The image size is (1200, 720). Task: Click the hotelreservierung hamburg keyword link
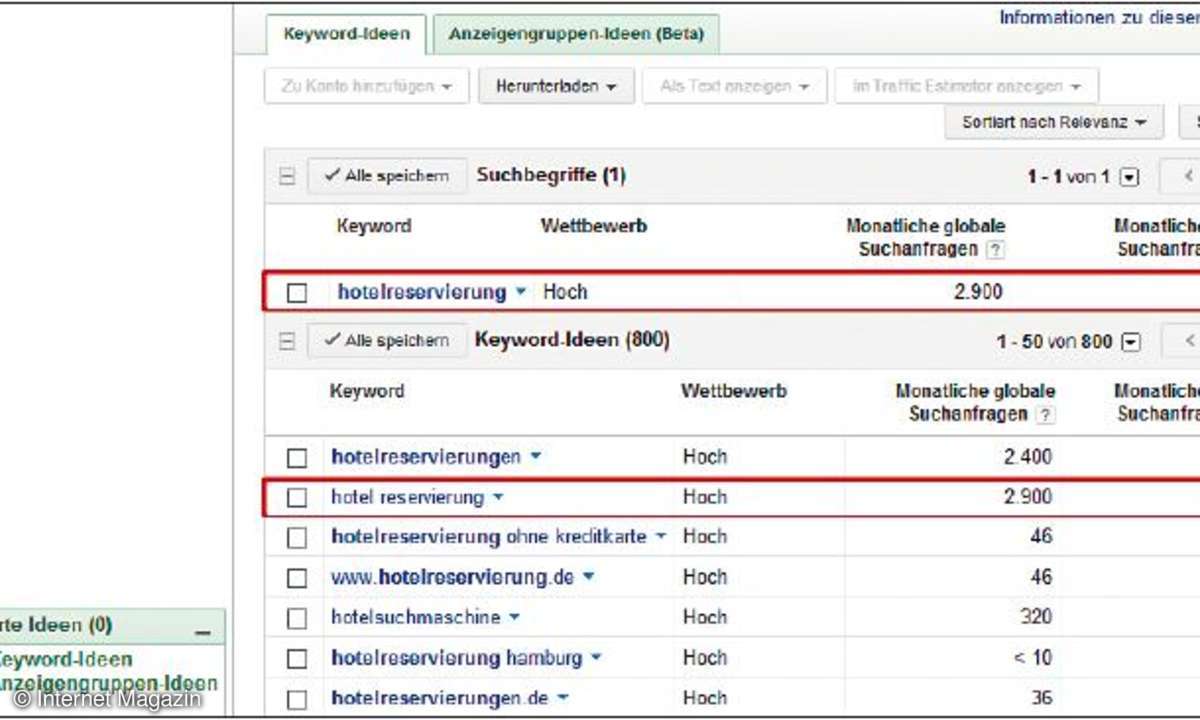456,658
